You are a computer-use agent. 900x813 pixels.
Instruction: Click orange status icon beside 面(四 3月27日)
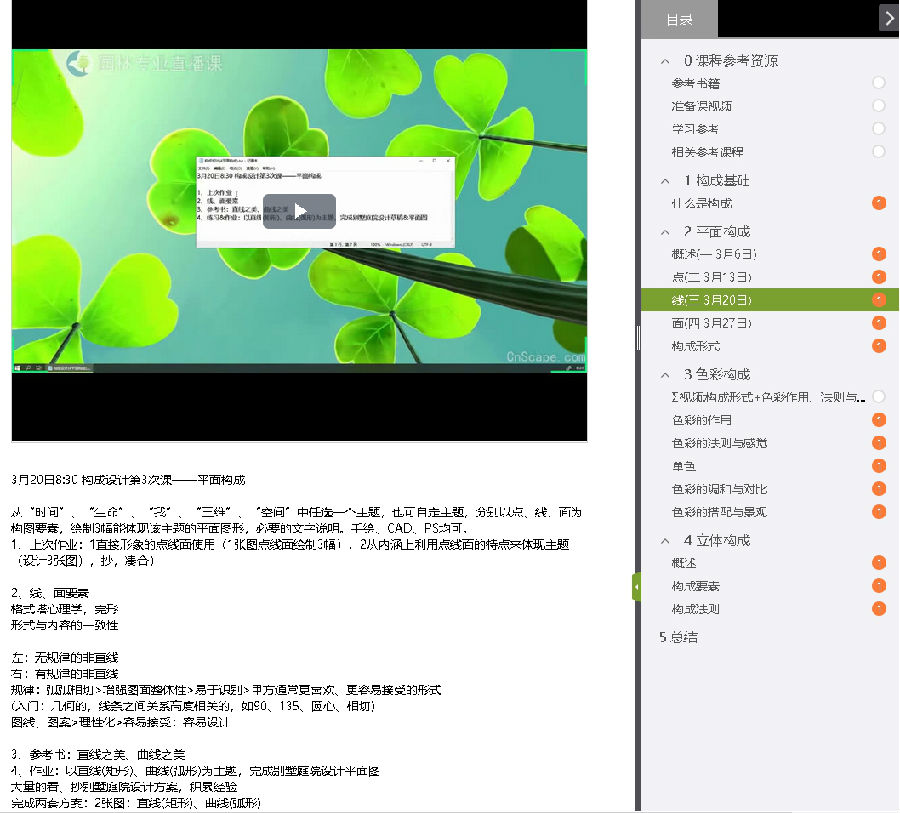coord(879,323)
